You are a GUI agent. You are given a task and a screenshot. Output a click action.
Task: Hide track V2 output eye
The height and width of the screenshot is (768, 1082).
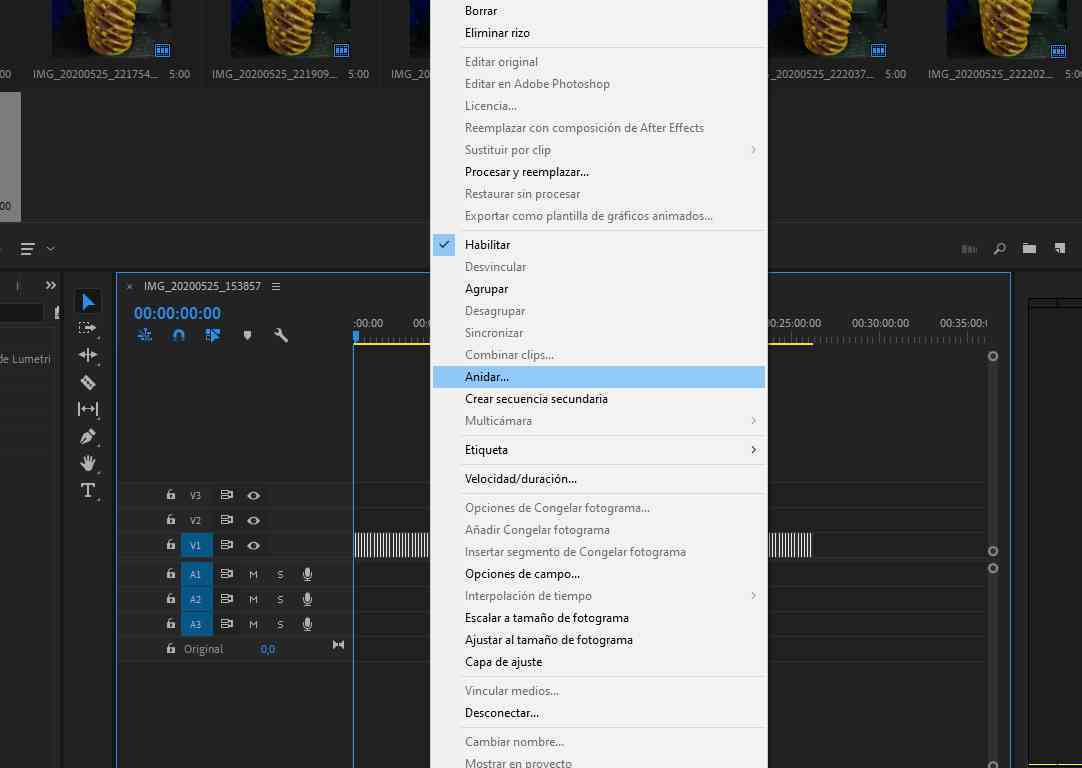click(x=253, y=520)
